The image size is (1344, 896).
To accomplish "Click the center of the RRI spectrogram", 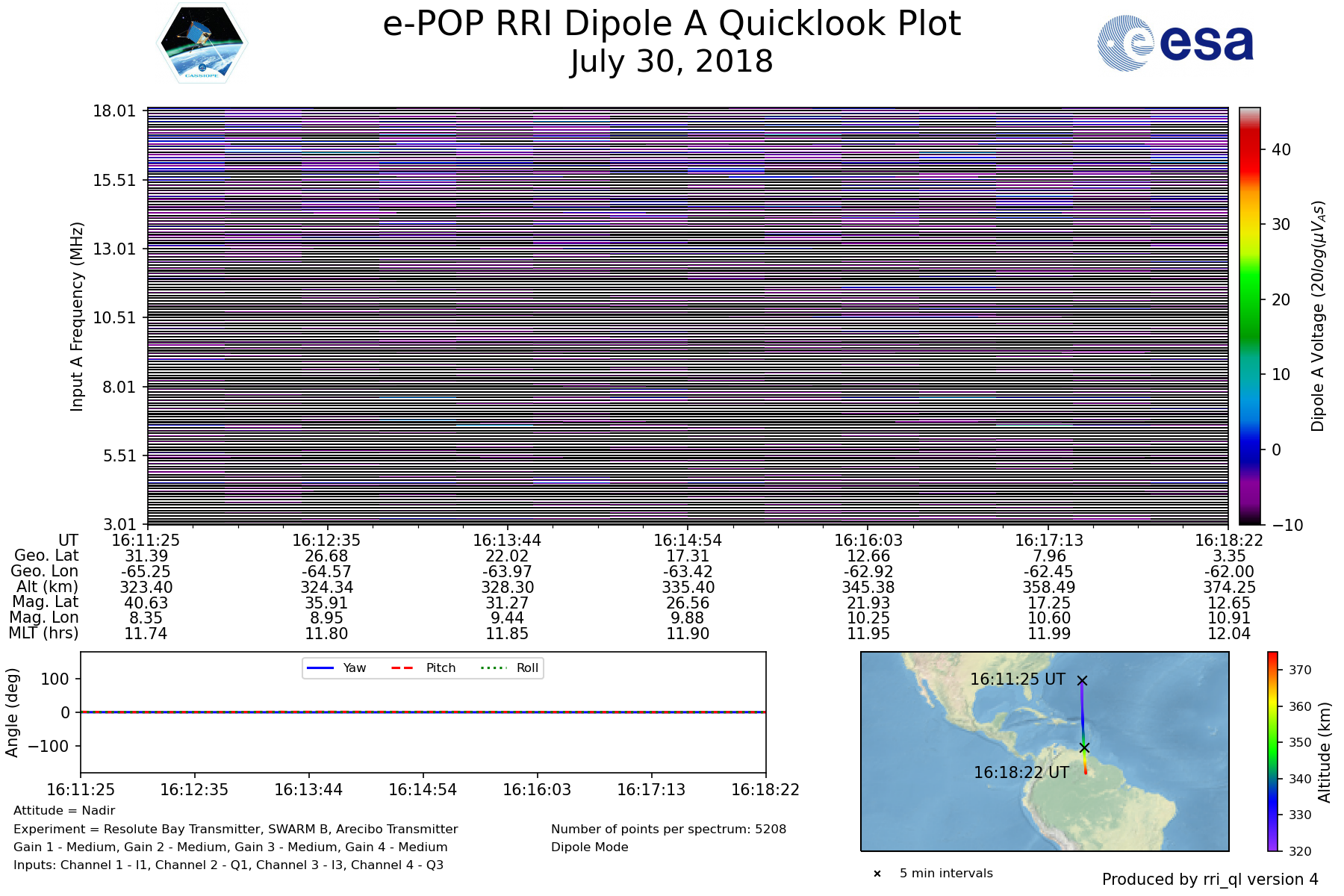I will [688, 316].
